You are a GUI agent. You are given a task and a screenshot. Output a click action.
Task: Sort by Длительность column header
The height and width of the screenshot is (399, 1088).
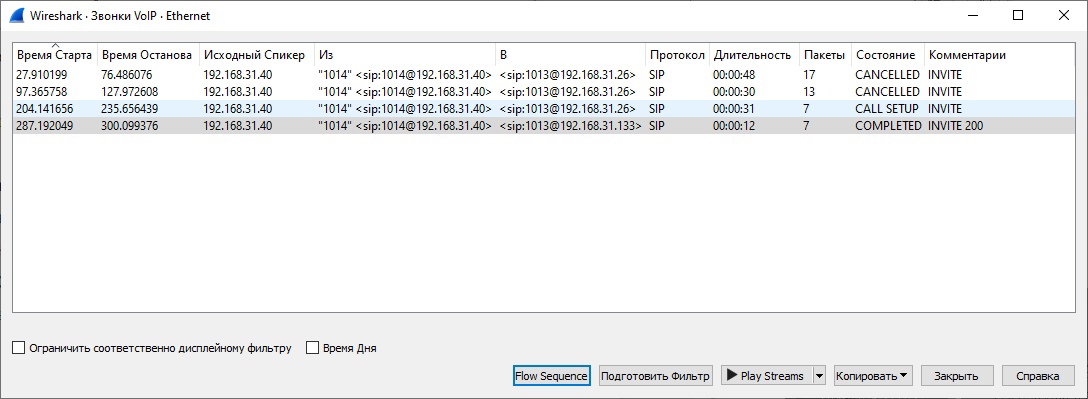754,55
